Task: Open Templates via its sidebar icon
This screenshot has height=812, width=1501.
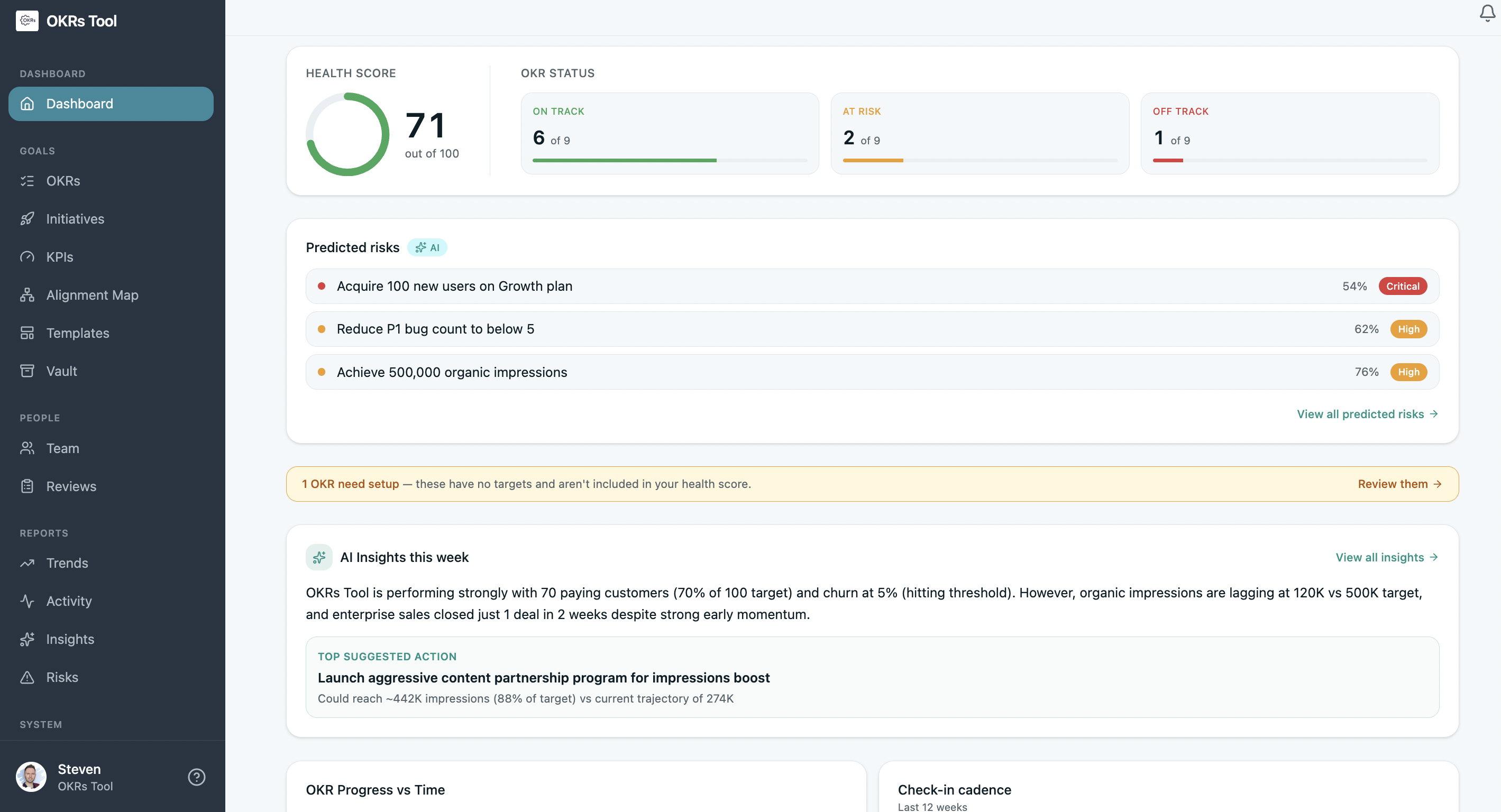Action: (28, 333)
